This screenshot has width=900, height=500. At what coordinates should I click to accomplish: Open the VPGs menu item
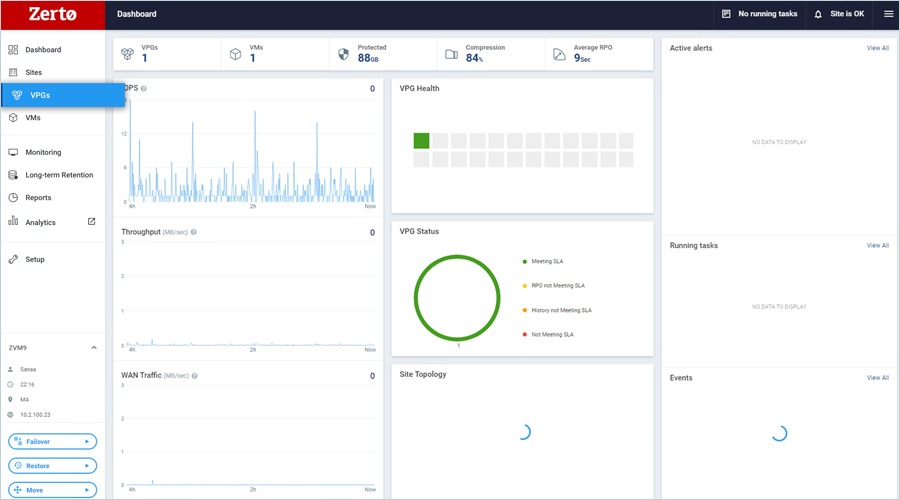point(40,95)
